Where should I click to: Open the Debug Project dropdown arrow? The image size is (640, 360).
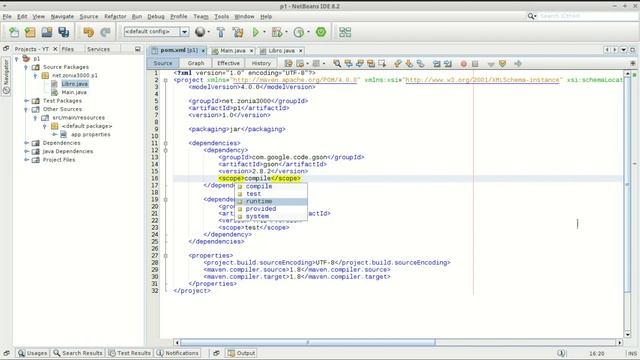(286, 32)
